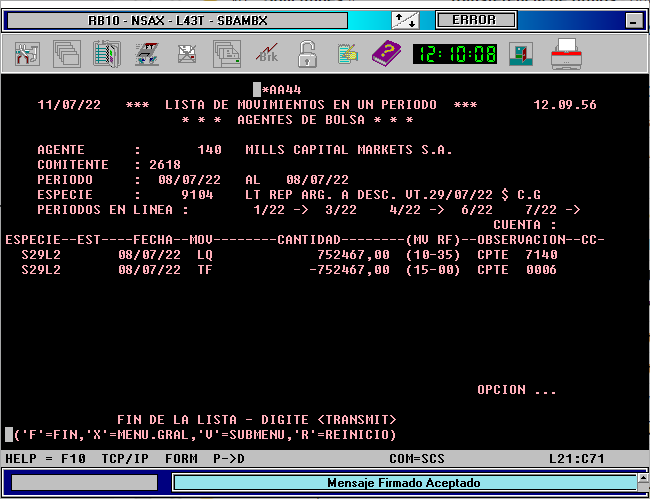This screenshot has height=499, width=650.
Task: Click the 'CPTE 7140' observation
Action: click(517, 254)
